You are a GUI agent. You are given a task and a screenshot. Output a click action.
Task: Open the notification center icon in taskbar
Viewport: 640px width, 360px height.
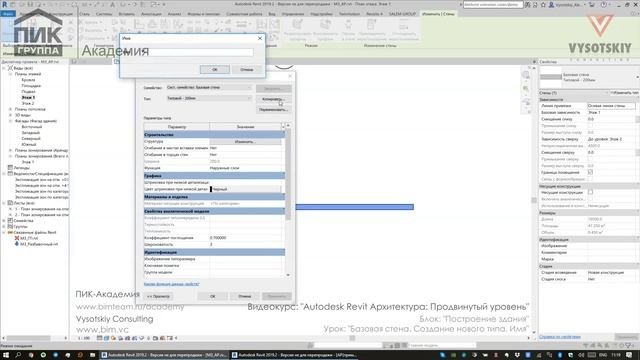pyautogui.click(x=630, y=355)
